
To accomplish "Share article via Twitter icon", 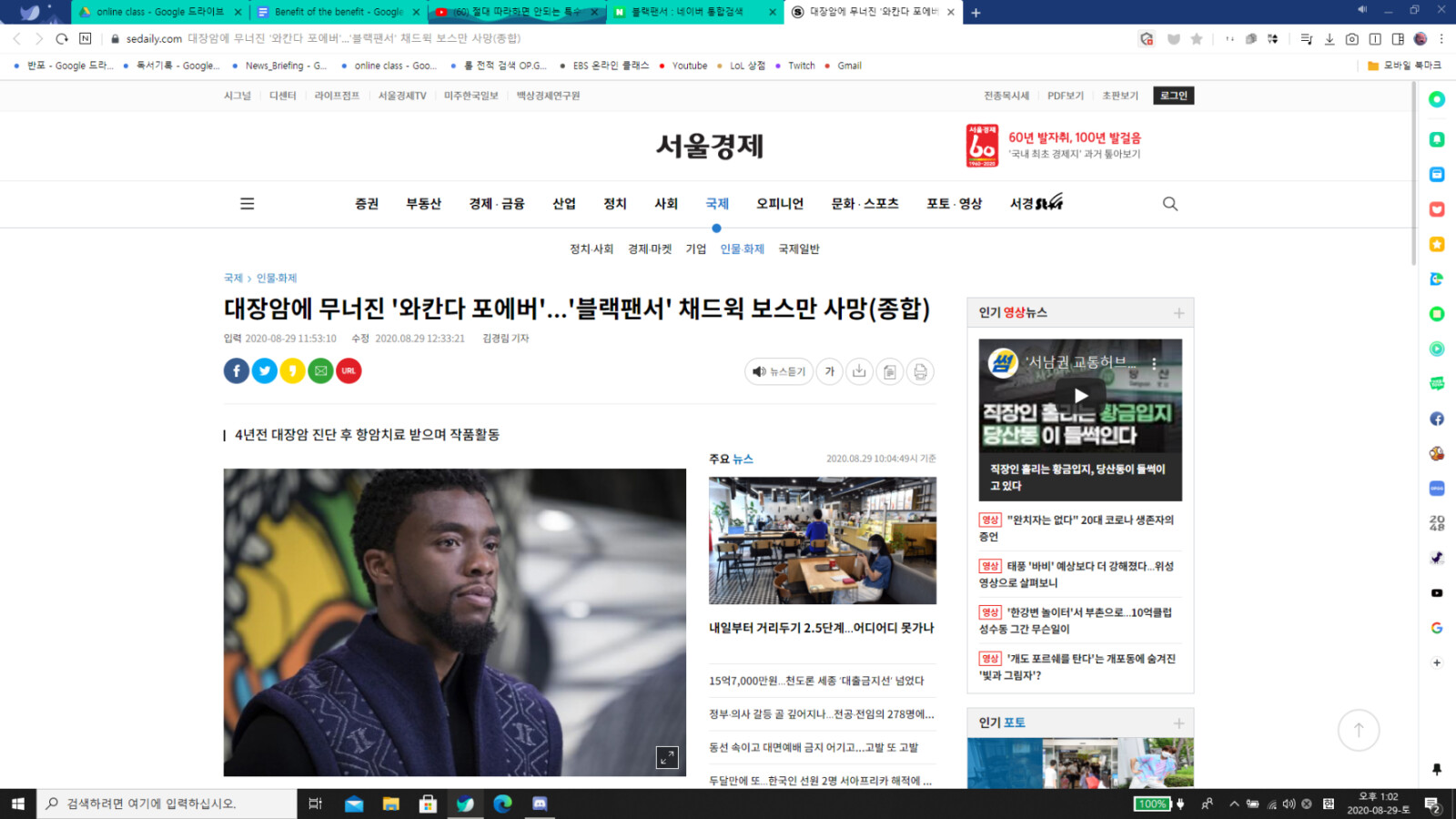I will 264,370.
